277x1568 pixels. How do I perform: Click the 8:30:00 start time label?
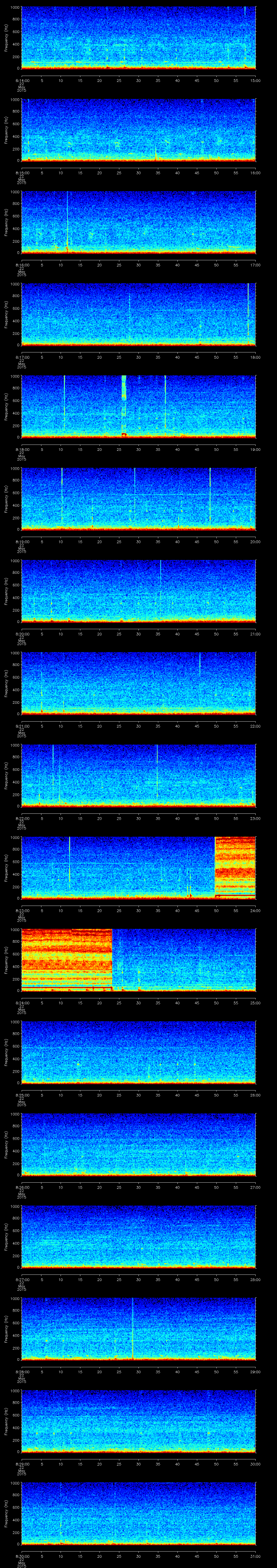(22, 1556)
